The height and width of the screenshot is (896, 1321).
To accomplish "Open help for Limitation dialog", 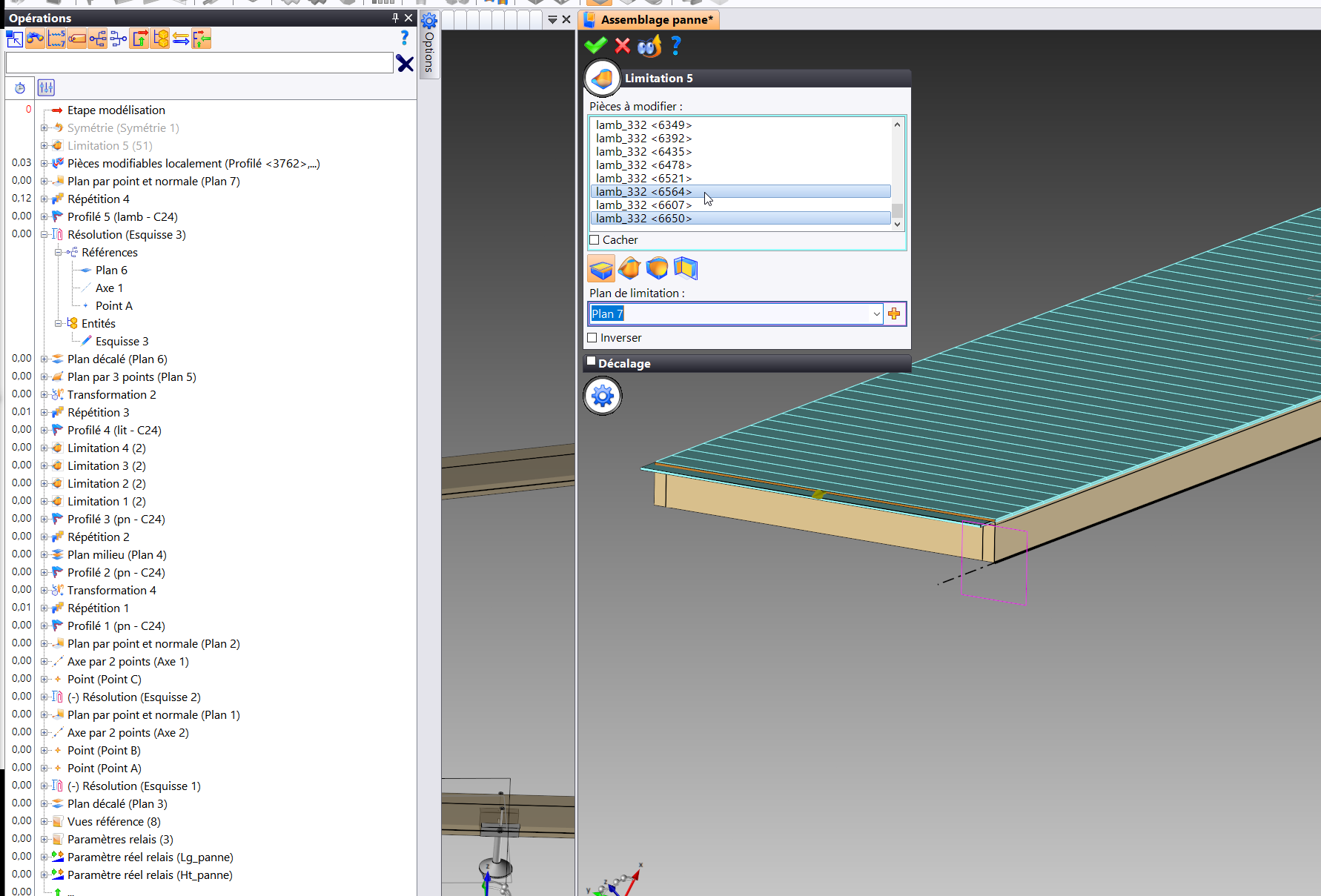I will (675, 46).
